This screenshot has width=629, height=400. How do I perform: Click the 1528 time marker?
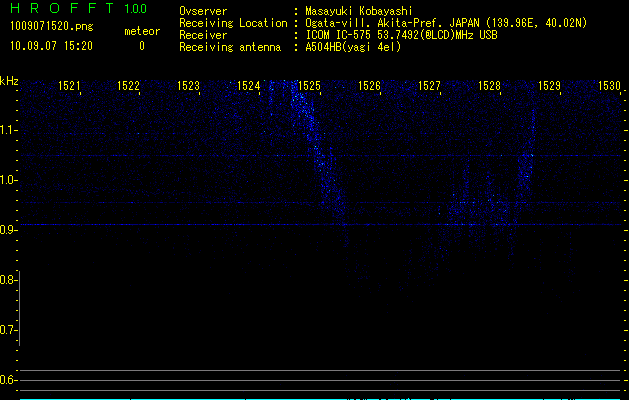click(x=489, y=86)
